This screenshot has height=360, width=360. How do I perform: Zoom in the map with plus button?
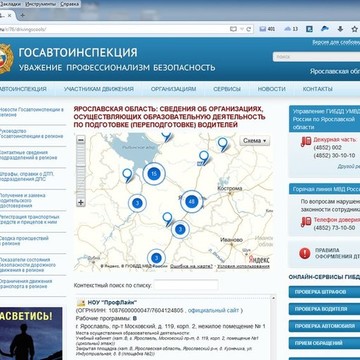(81, 202)
